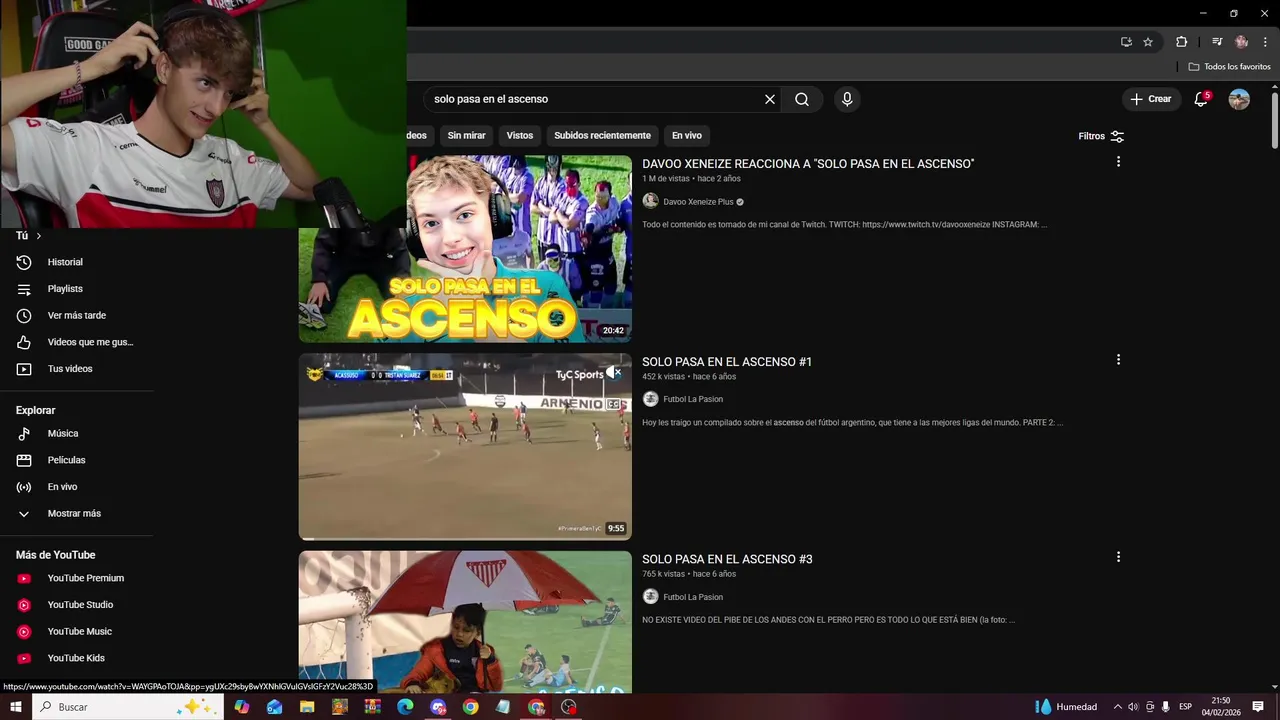This screenshot has height=720, width=1280.
Task: Visit Futbol La Pasion channel under video #1
Action: point(693,399)
